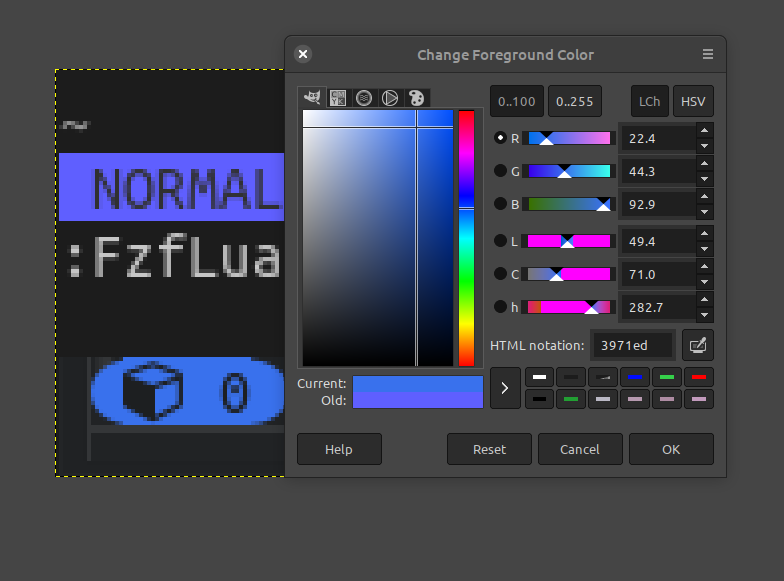Screen dimensions: 784x581
Task: Select the R channel radio button
Action: 500,138
